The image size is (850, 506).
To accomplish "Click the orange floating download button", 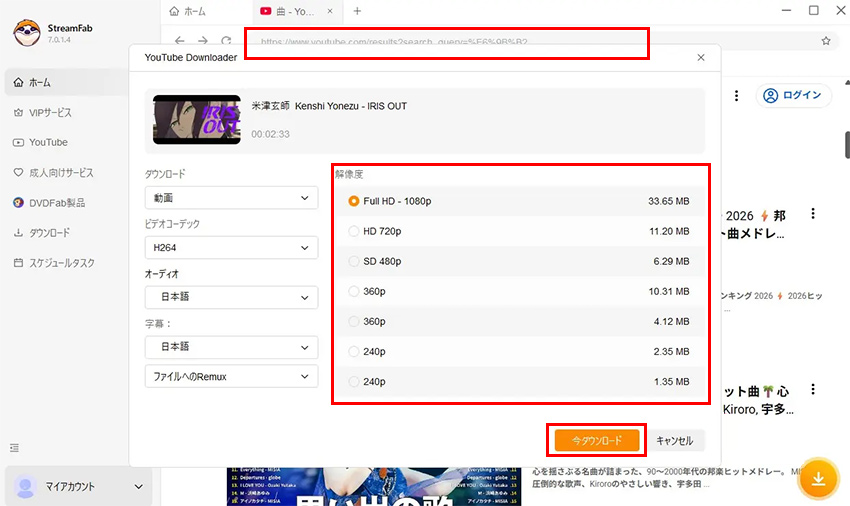I will click(x=819, y=479).
